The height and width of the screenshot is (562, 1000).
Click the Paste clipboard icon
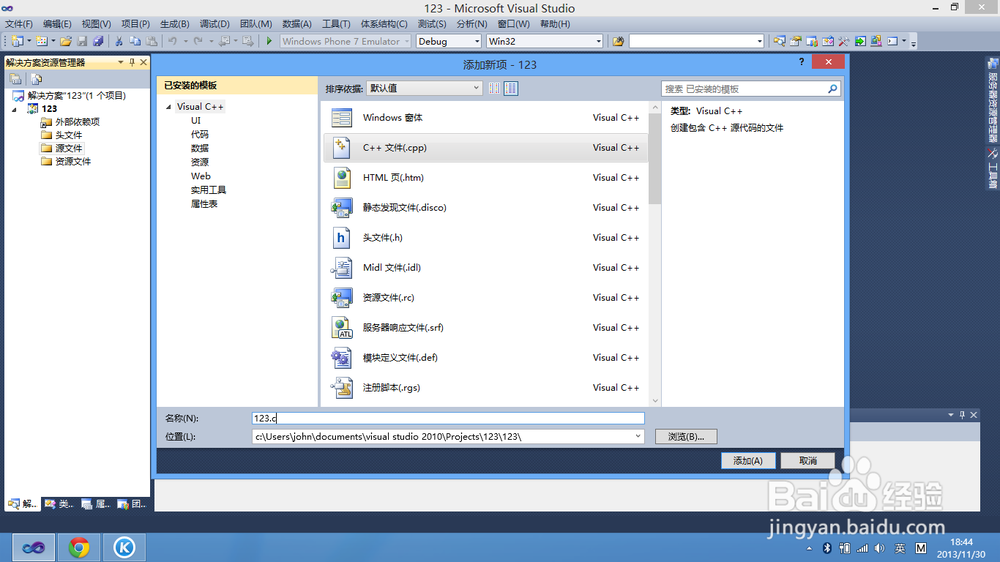152,41
